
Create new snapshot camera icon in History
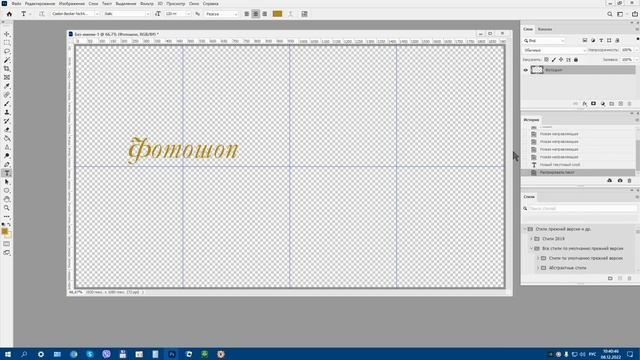point(620,180)
